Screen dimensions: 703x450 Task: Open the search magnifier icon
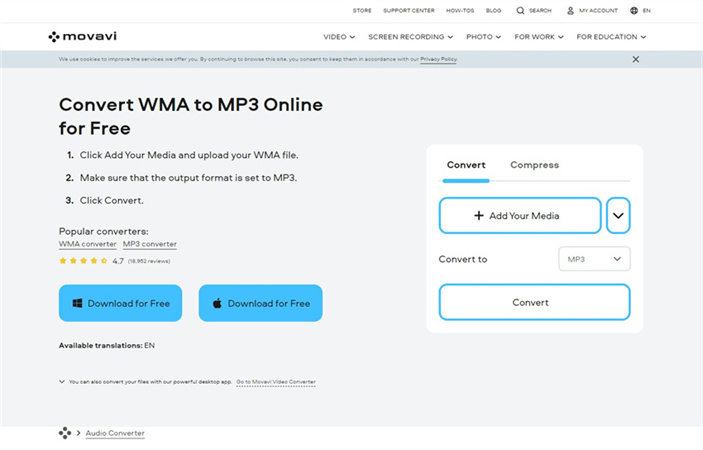520,10
